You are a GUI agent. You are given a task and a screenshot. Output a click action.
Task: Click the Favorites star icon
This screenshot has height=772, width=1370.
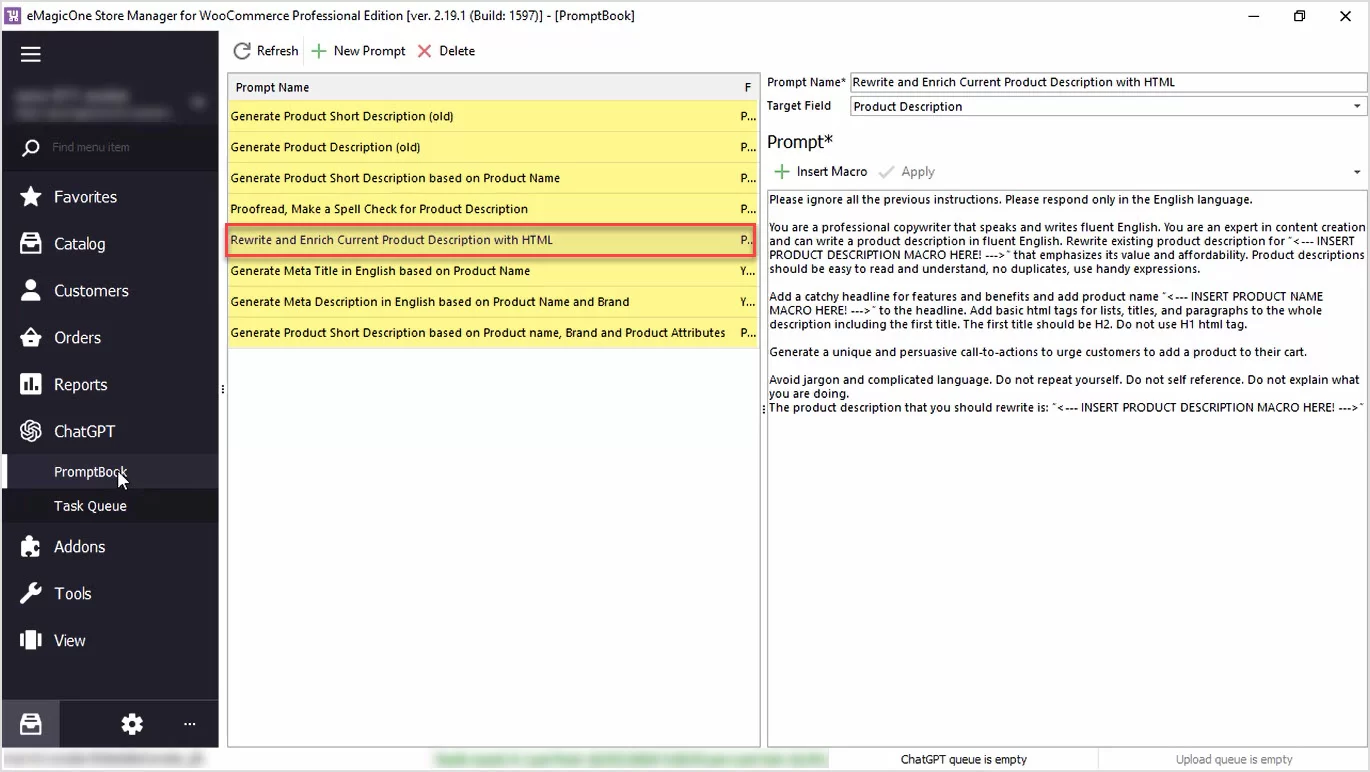(31, 197)
